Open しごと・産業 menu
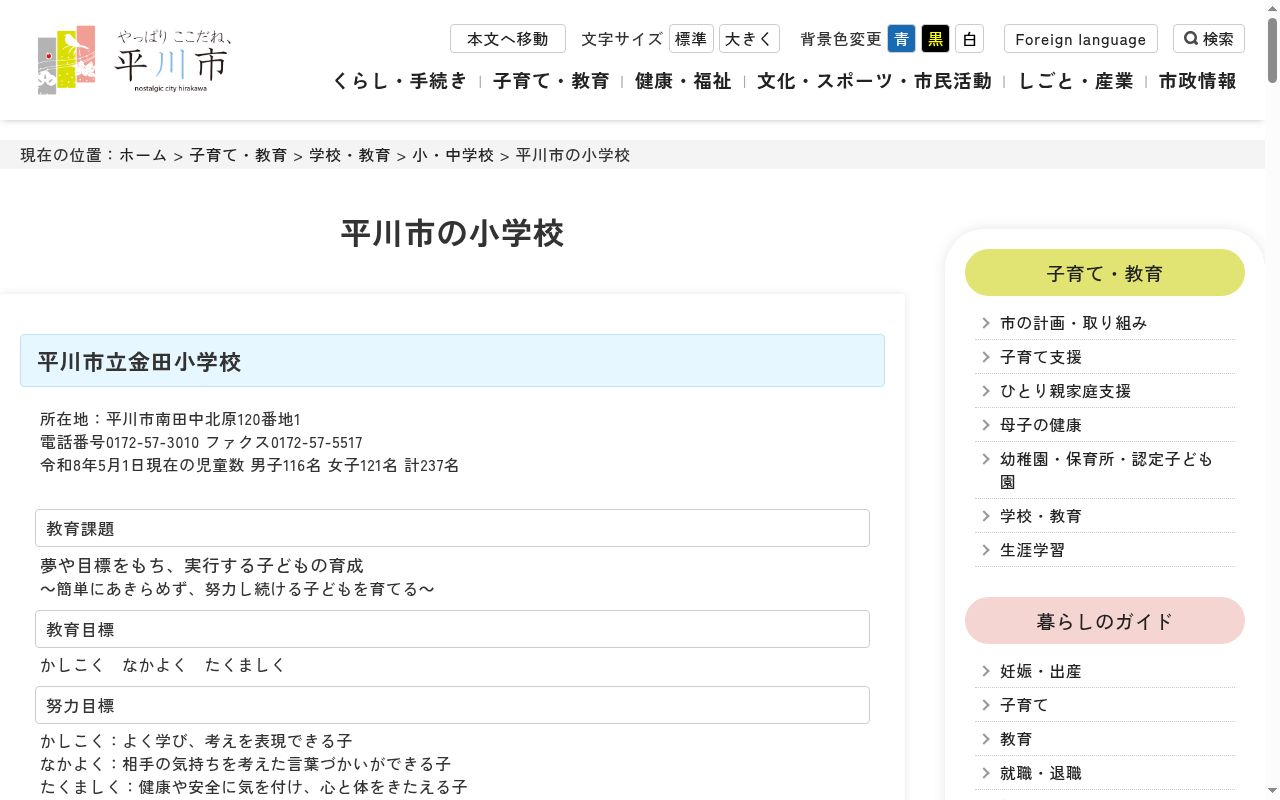This screenshot has width=1280, height=800. point(1076,81)
